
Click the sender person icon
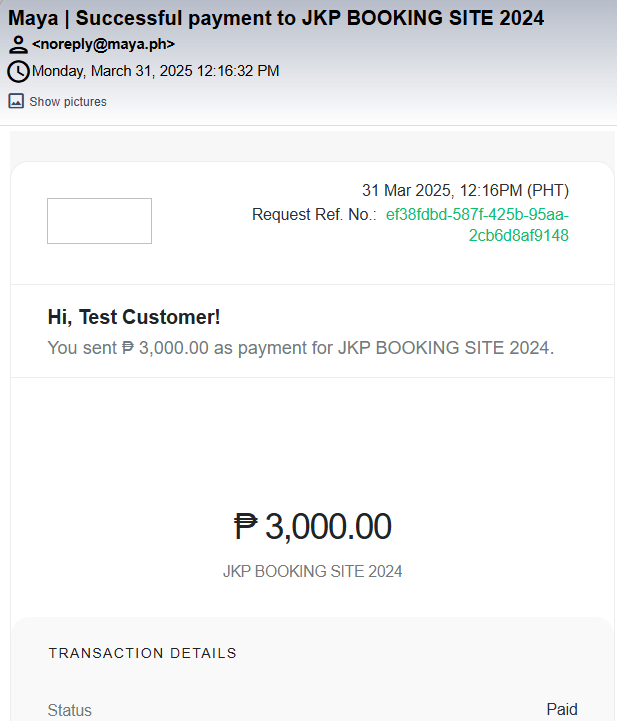[x=18, y=44]
